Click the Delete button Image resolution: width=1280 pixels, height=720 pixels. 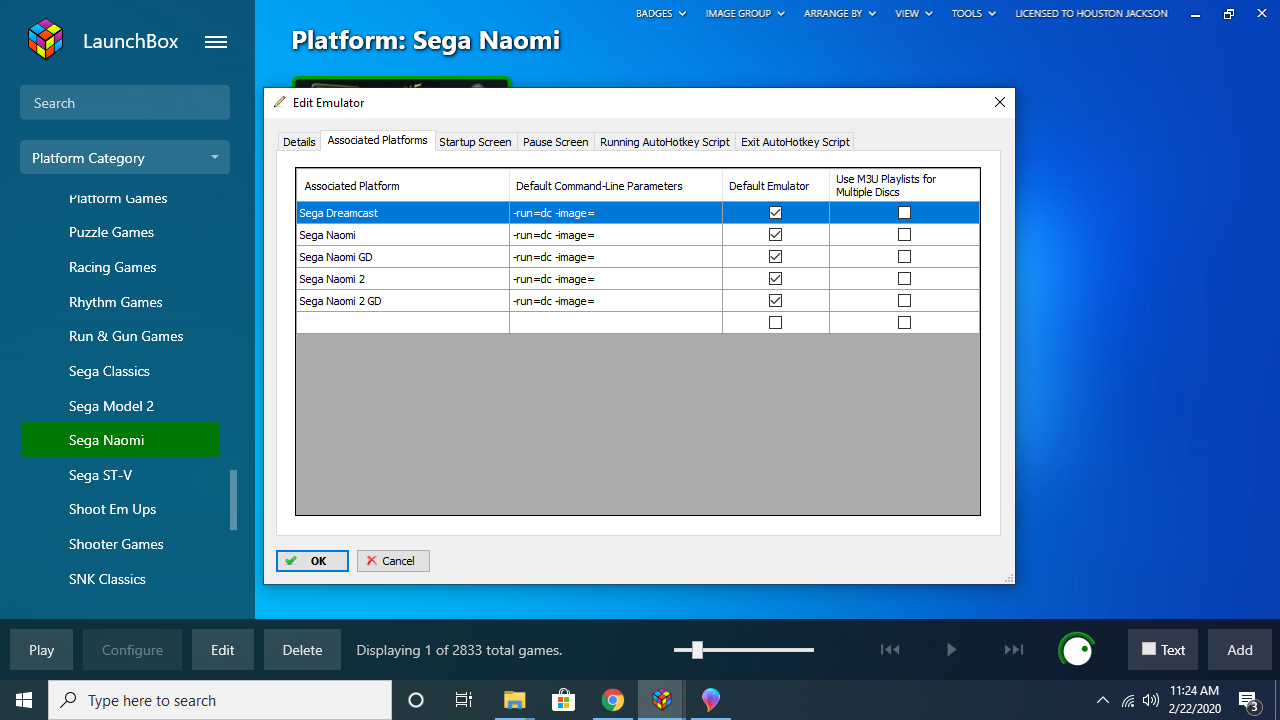(302, 650)
